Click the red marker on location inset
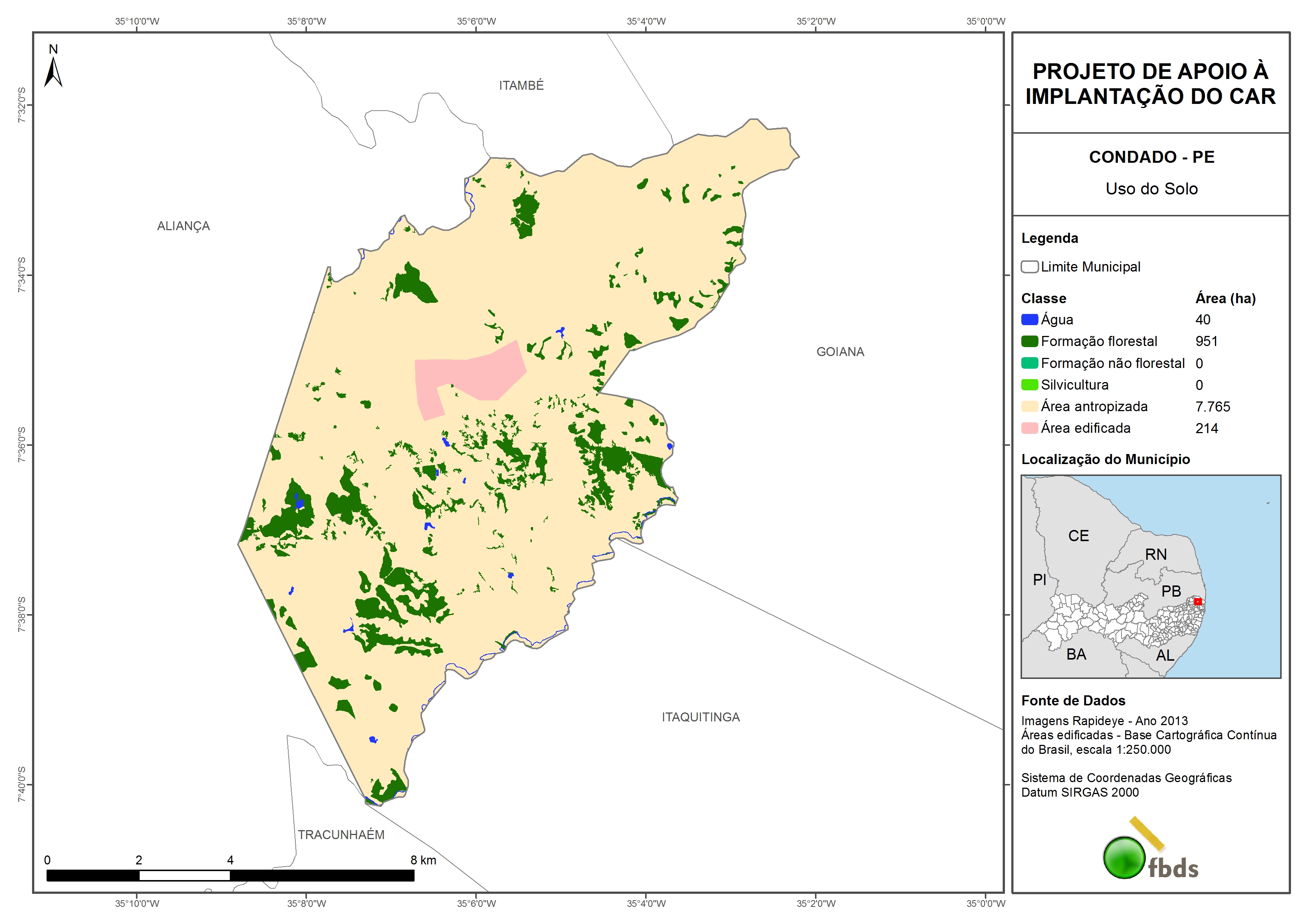 point(1198,601)
